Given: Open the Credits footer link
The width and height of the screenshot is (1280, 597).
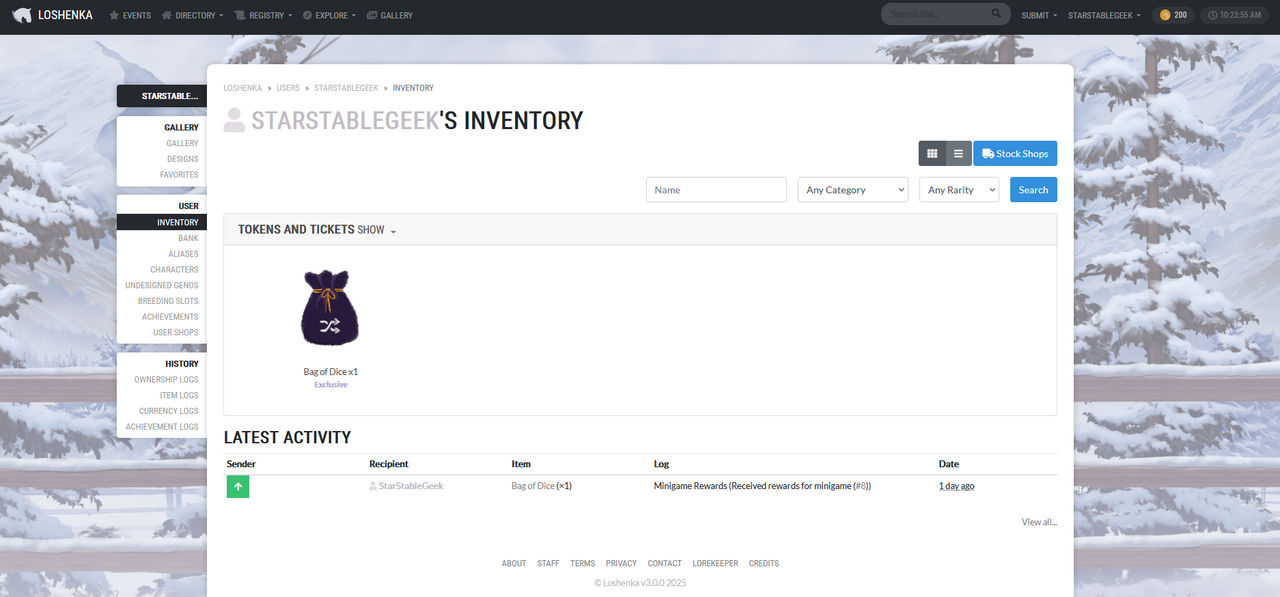Looking at the screenshot, I should 764,564.
